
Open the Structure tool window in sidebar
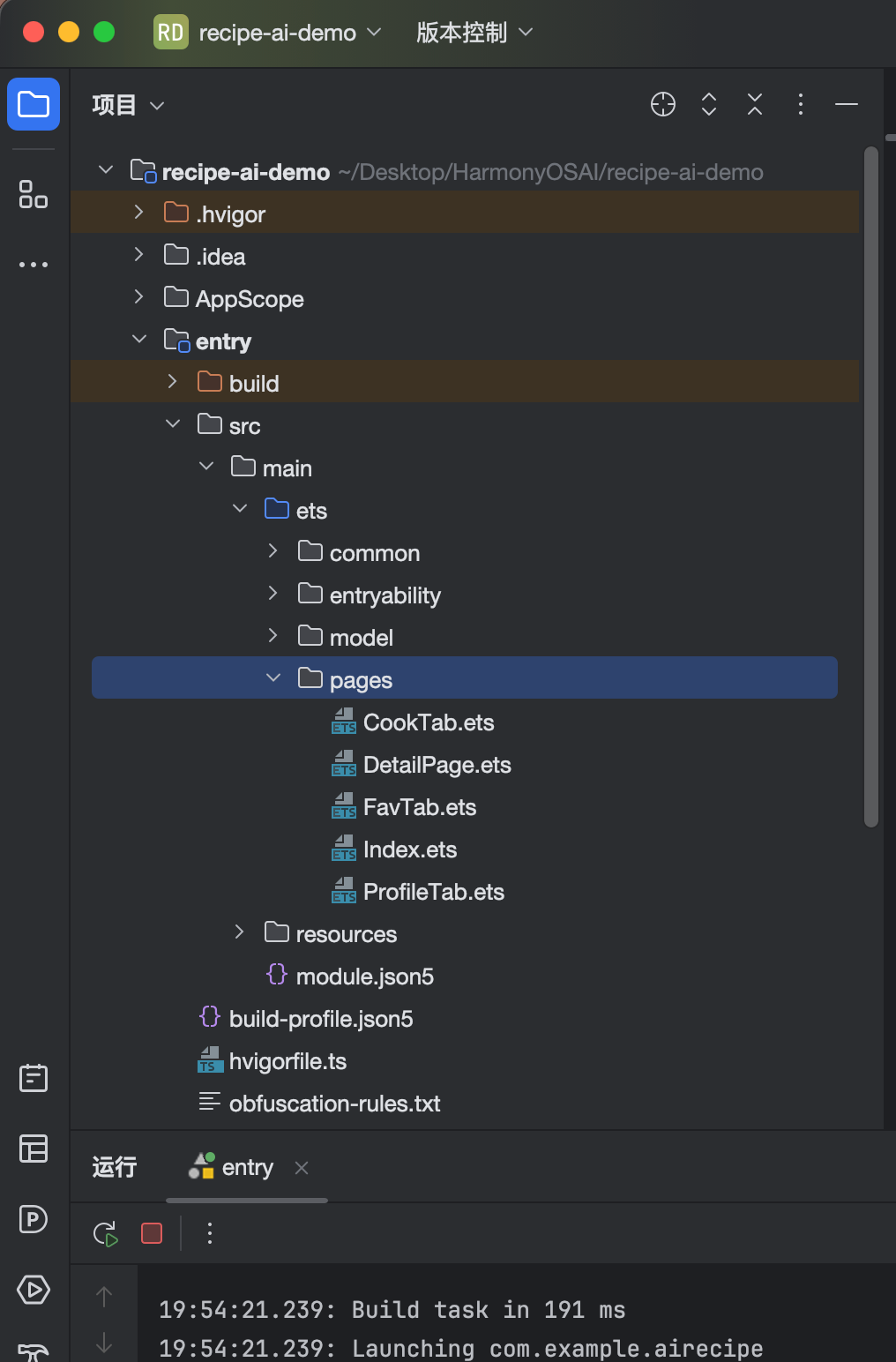34,194
